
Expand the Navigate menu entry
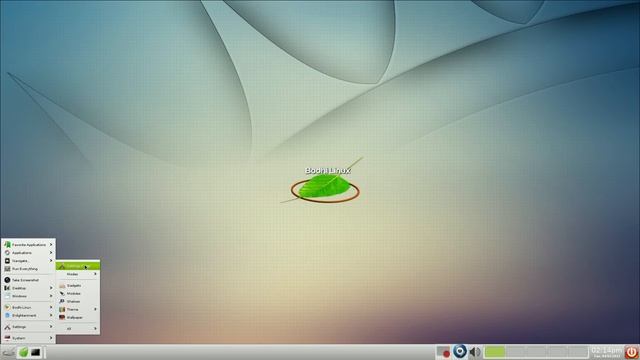point(29,260)
